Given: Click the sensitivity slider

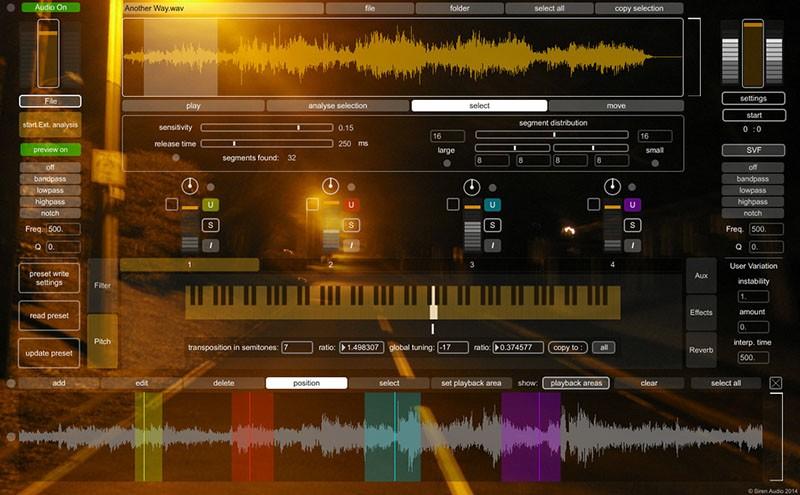Looking at the screenshot, I should tap(266, 128).
